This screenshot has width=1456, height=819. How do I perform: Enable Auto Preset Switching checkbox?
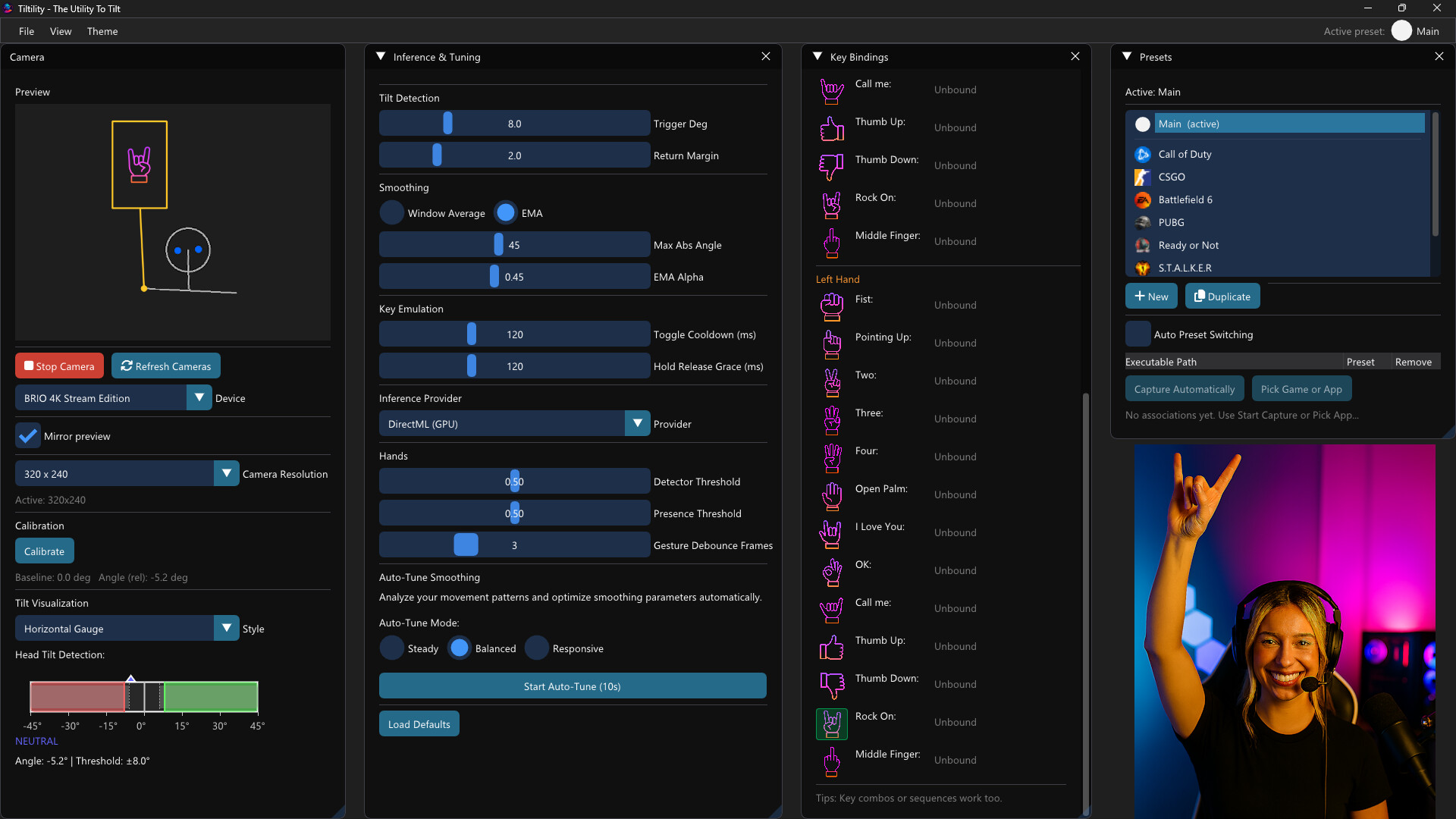(1137, 334)
